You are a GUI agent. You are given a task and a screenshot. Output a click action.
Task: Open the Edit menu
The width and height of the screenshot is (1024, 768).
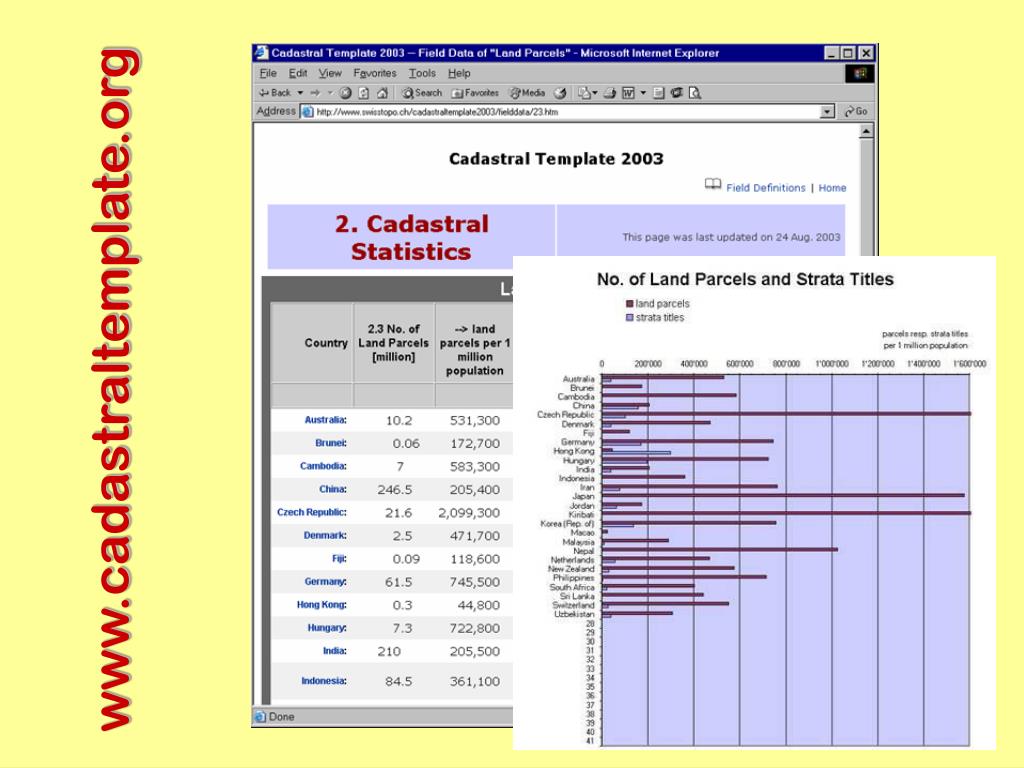point(298,73)
